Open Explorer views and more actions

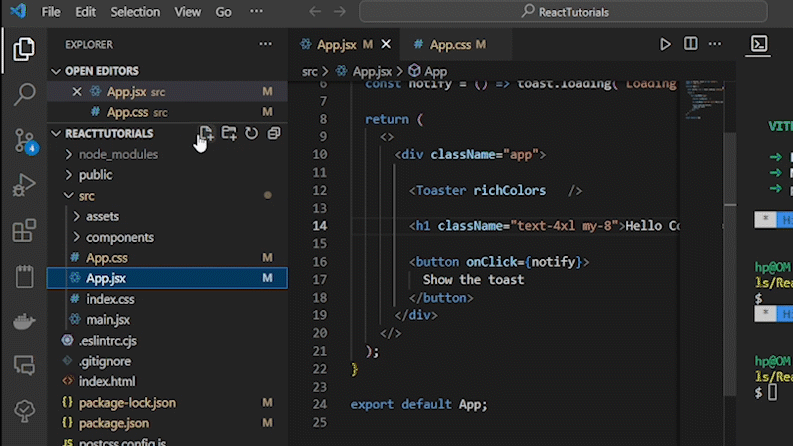[266, 44]
